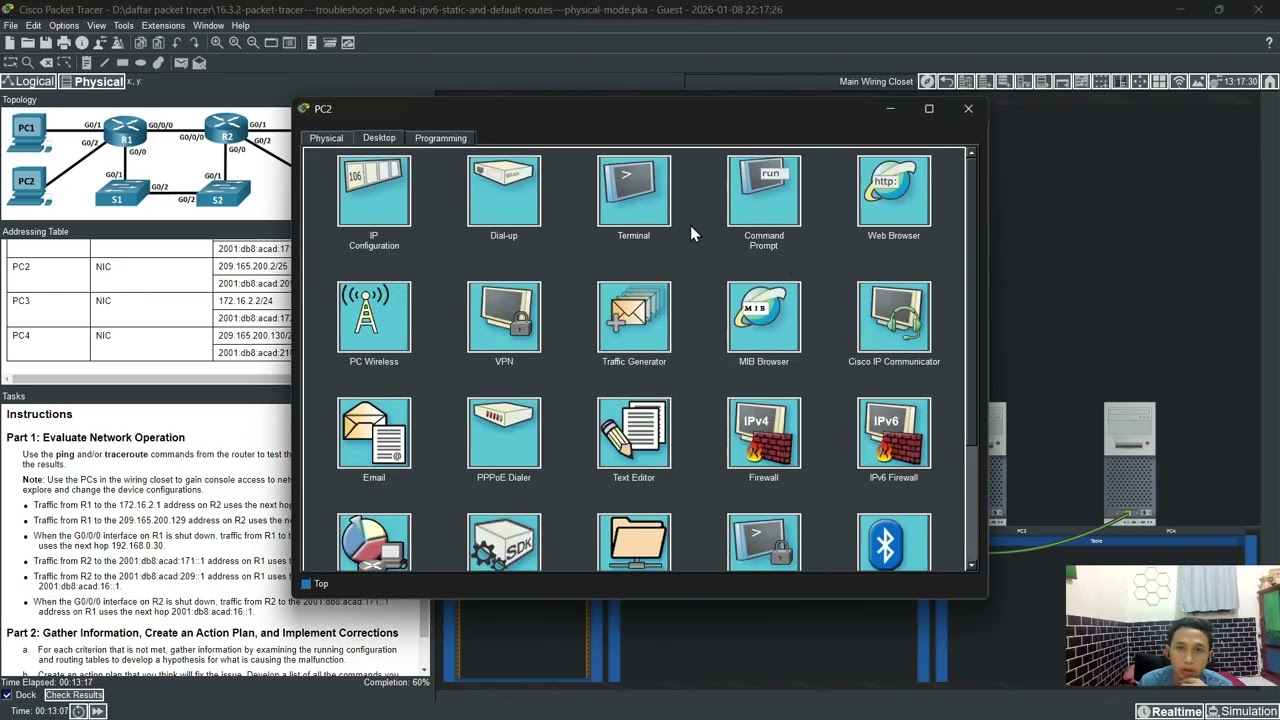
Task: Click the Print toolbar icon
Action: coord(64,43)
